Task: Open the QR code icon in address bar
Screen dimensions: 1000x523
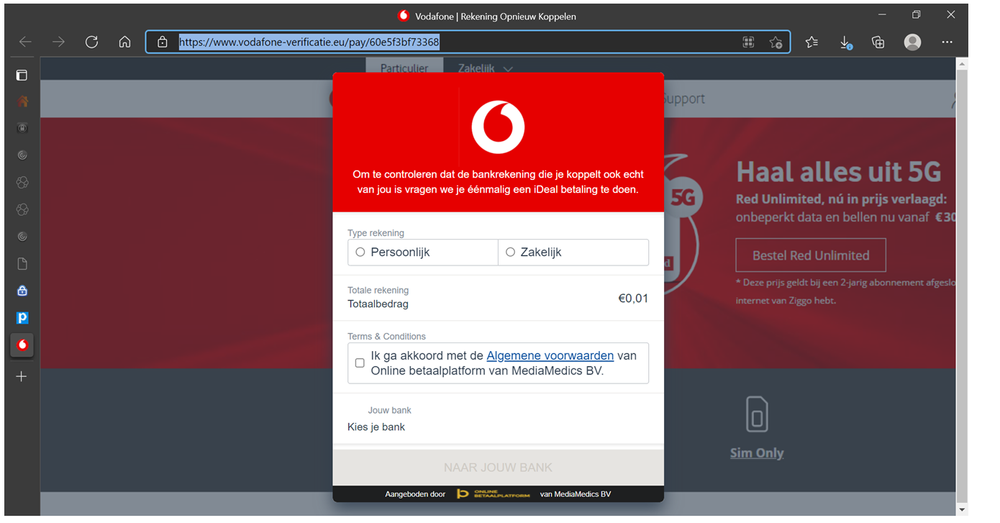Action: pos(748,42)
